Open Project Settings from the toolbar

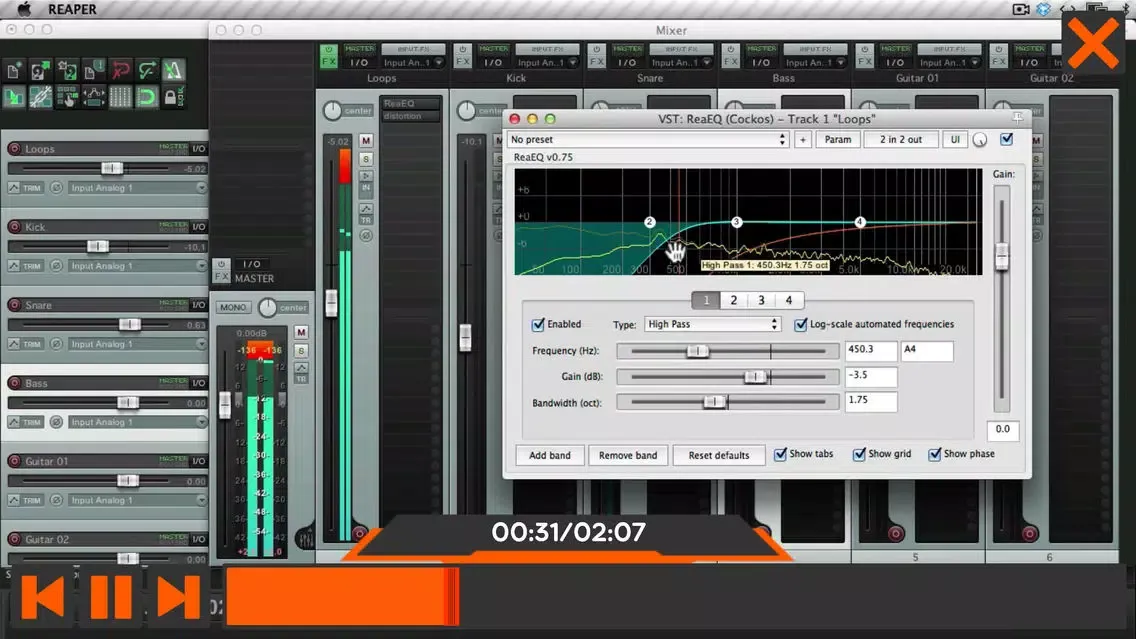pos(93,70)
